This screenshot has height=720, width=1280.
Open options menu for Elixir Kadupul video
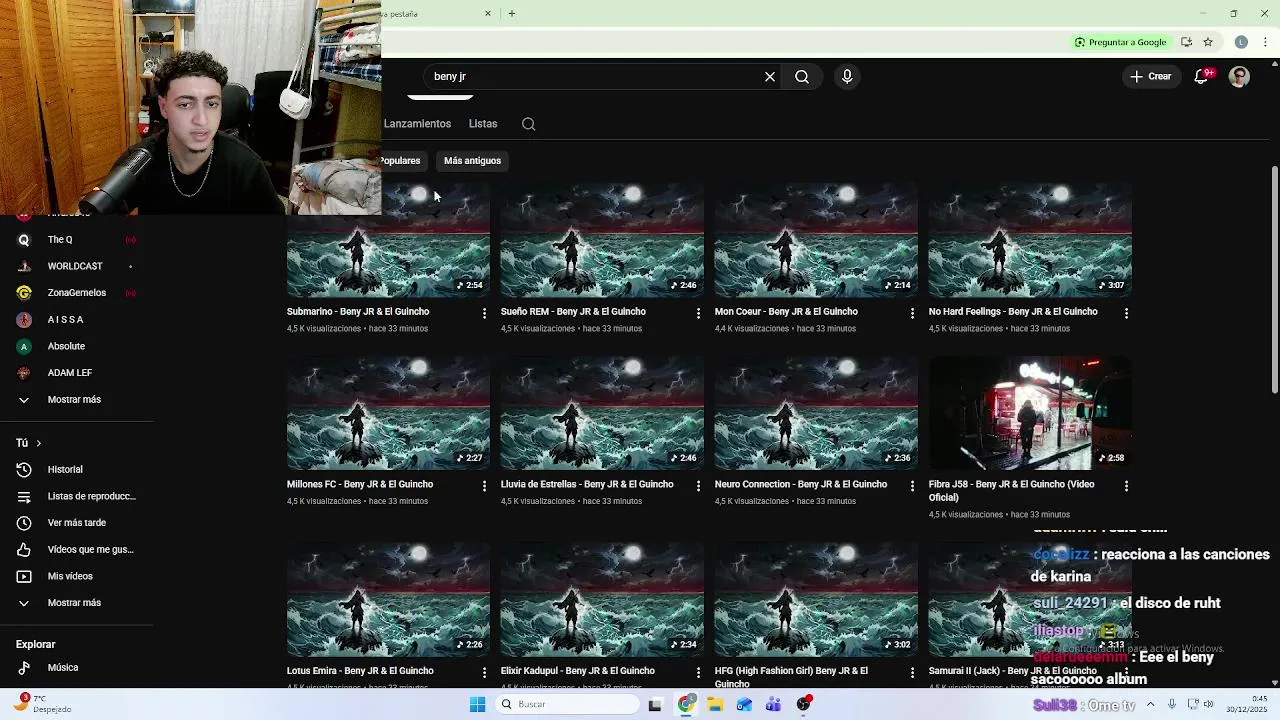[698, 673]
